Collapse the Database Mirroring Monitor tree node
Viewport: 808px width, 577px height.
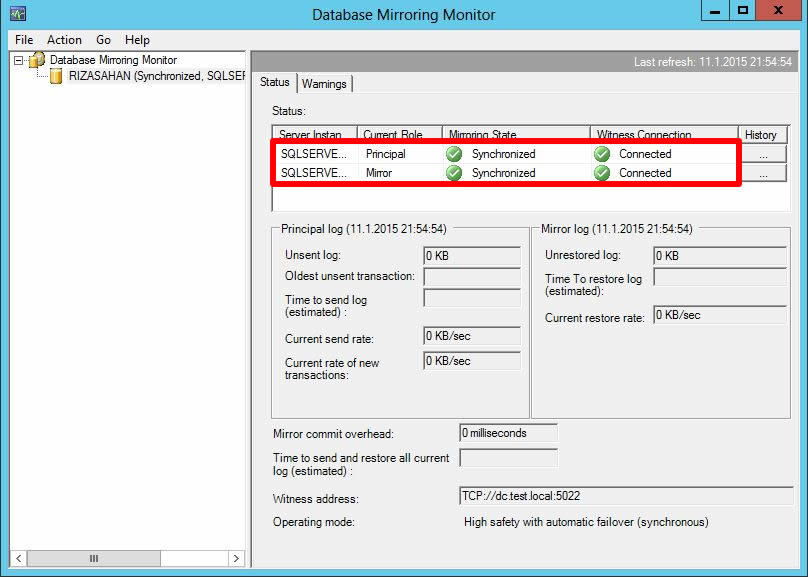[x=19, y=60]
